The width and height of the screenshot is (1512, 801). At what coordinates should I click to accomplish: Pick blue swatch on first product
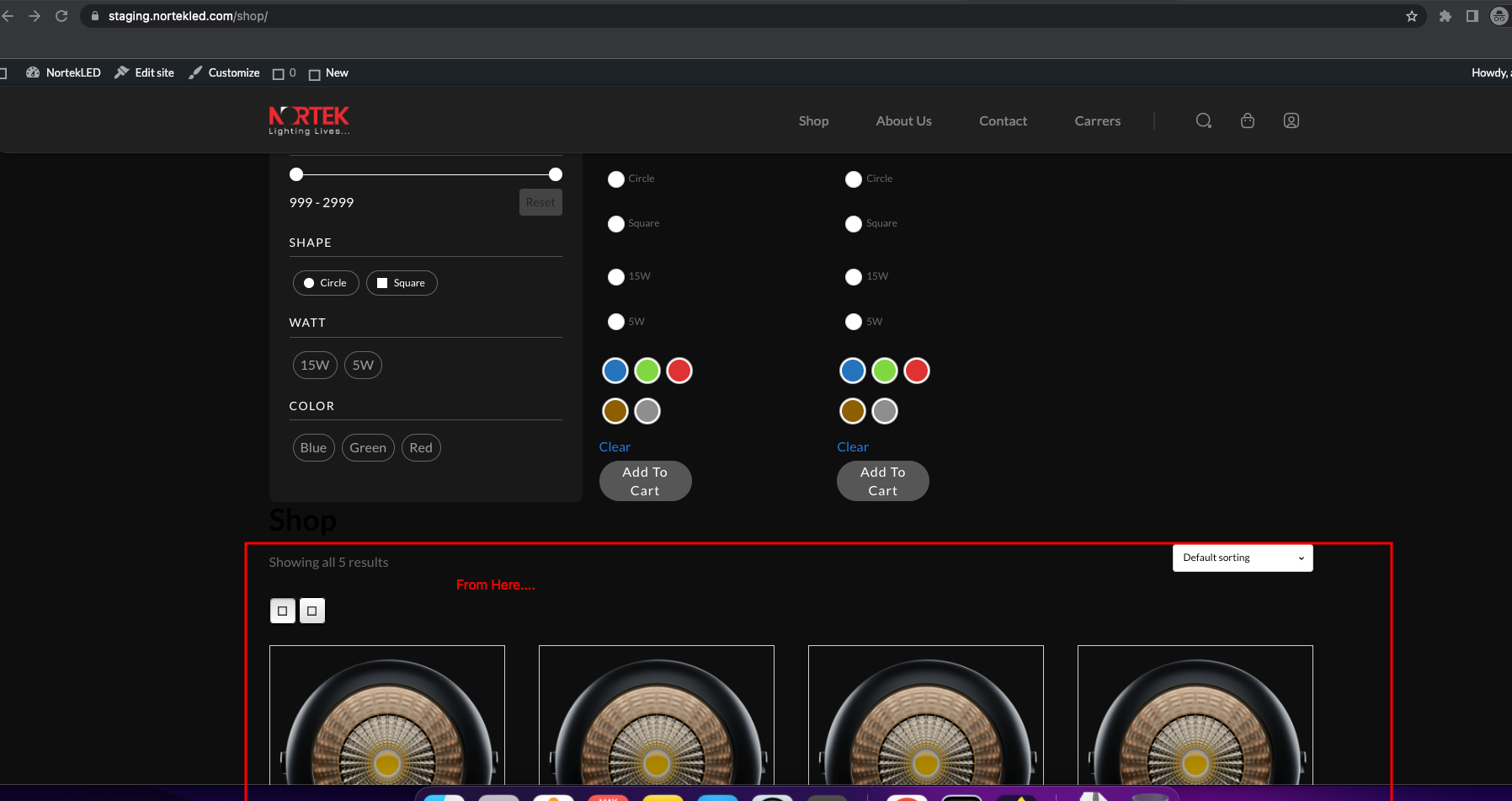click(615, 371)
